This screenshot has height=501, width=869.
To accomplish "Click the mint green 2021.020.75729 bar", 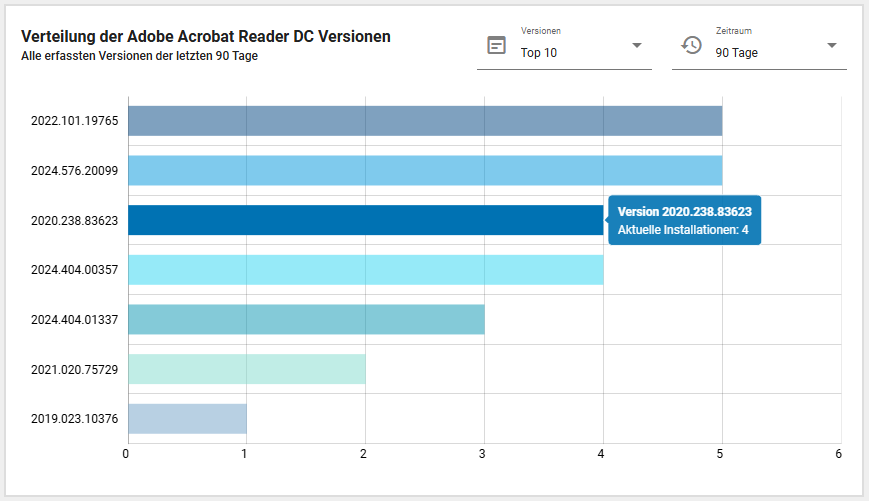I will click(246, 369).
